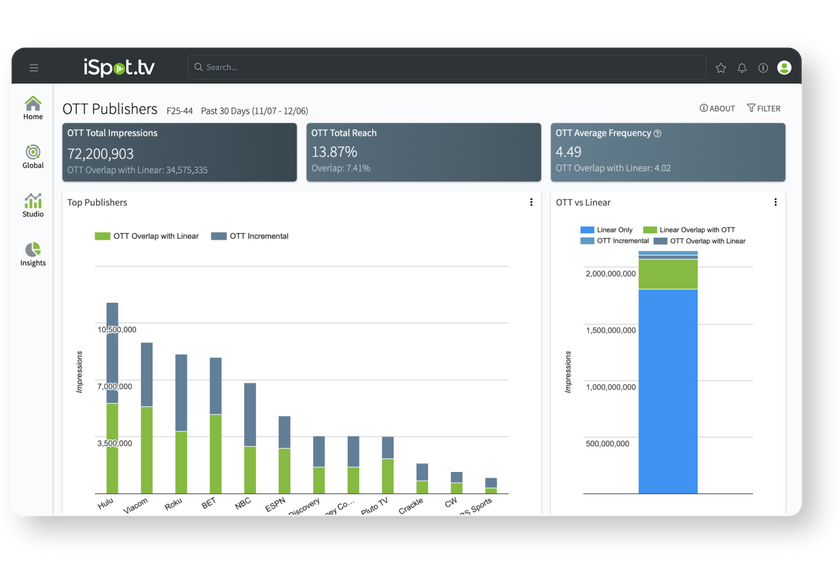Viewport: 840px width, 574px height.
Task: Click Overlap: 7.41% text
Action: tap(341, 168)
